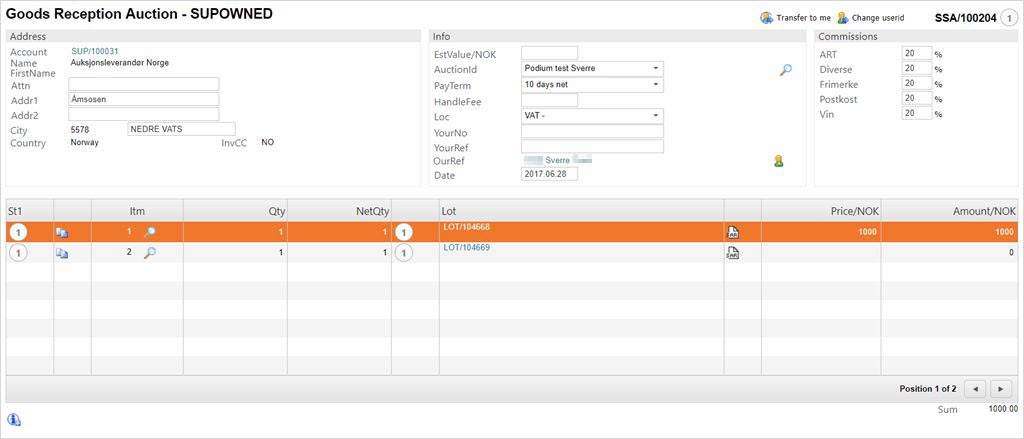Click the EstValue/NOK input field

[x=549, y=53]
